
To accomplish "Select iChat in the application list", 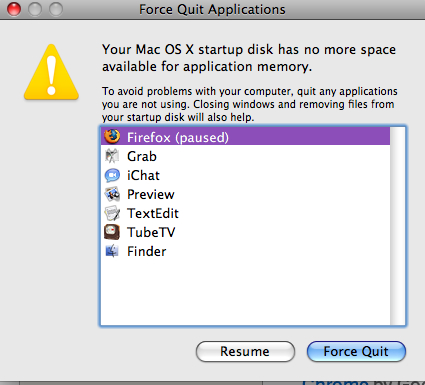I will tap(245, 175).
